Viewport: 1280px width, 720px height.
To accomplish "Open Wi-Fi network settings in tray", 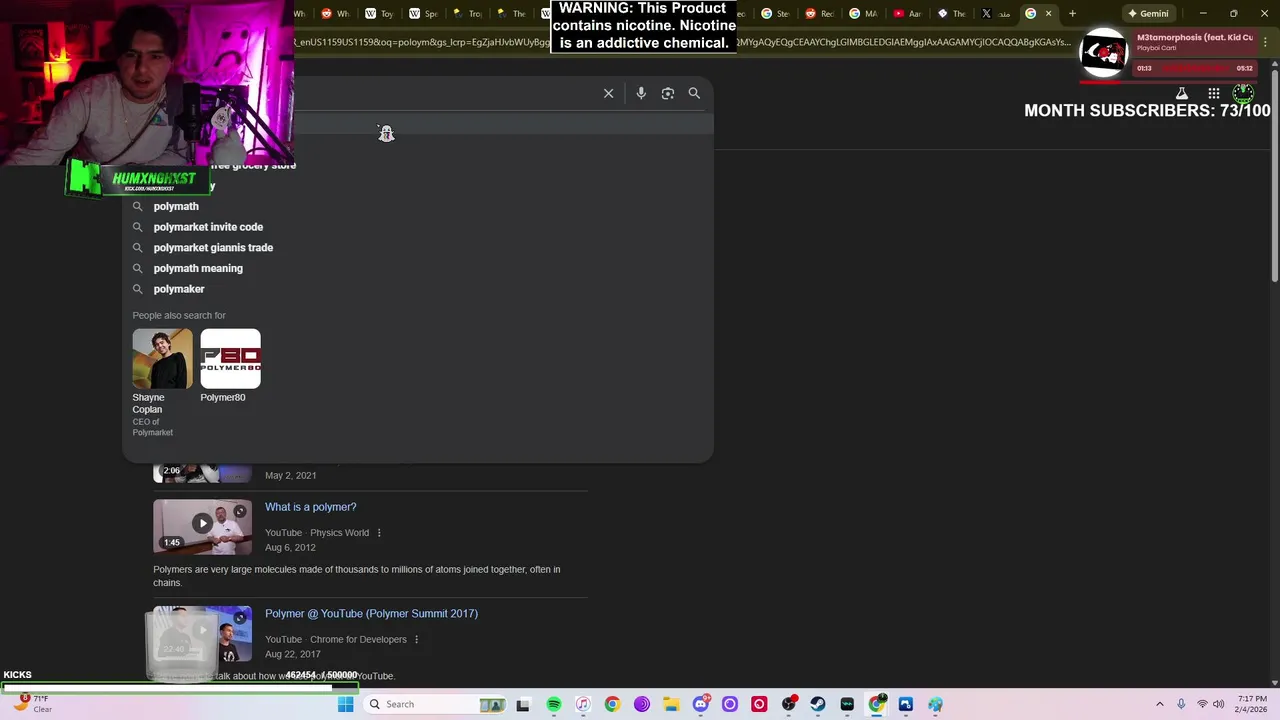I will point(1203,704).
